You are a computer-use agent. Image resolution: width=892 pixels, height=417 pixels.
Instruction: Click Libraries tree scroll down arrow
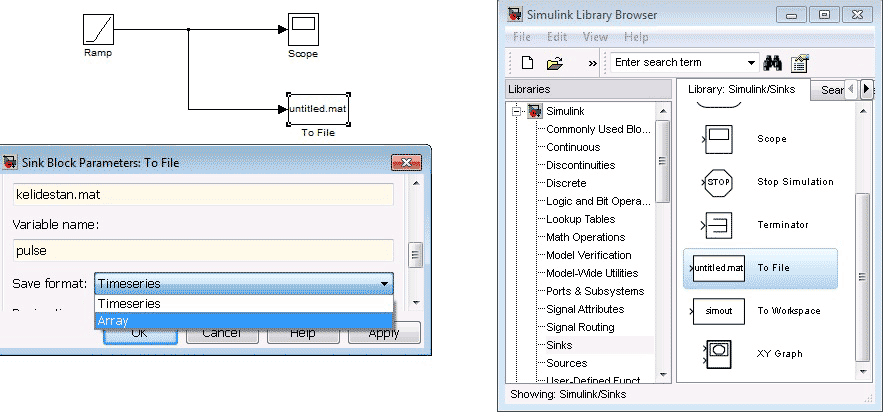[x=663, y=374]
